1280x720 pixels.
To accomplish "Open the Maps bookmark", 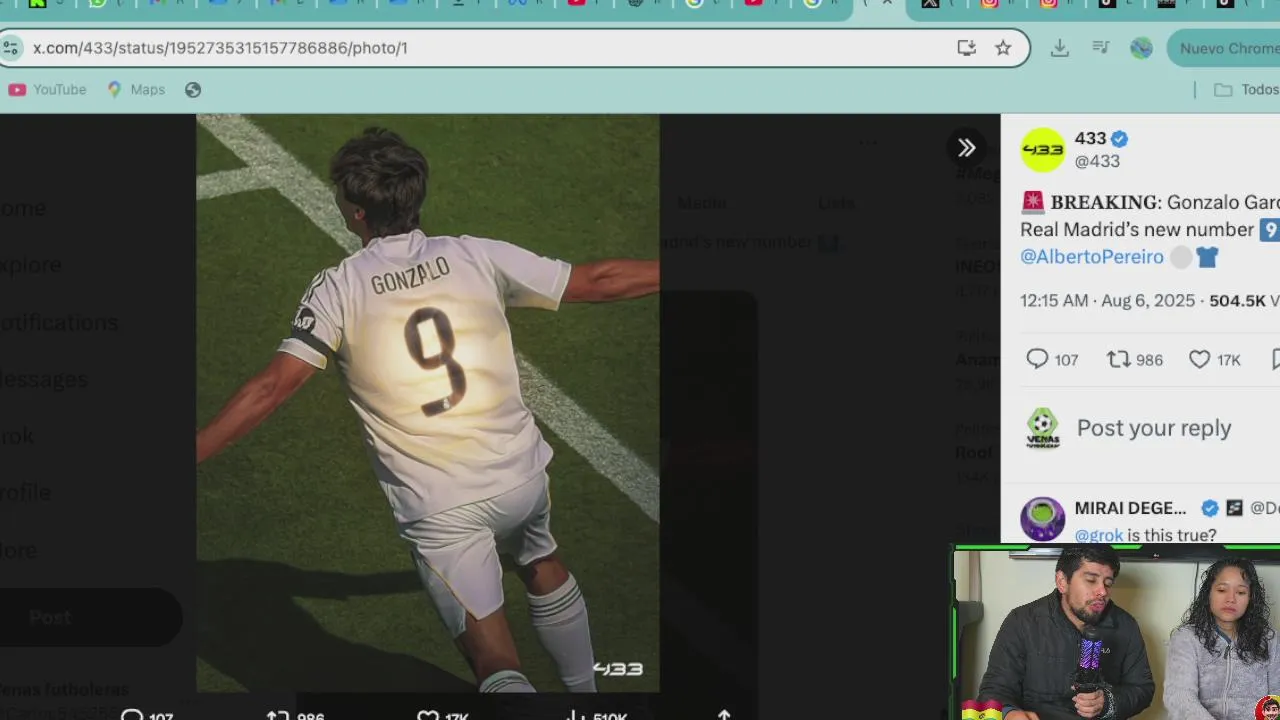I will [136, 90].
